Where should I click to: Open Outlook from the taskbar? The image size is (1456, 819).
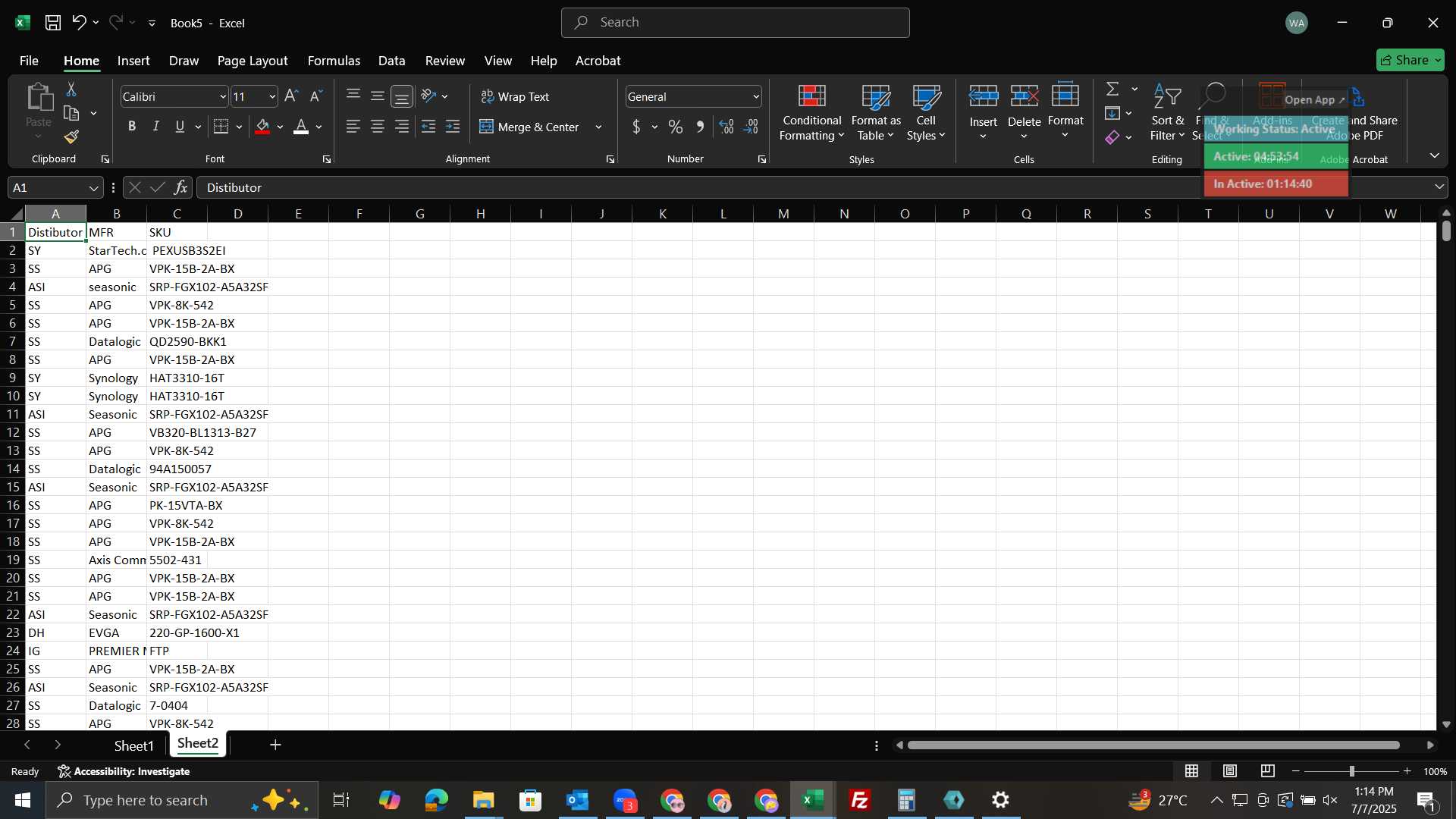click(578, 800)
